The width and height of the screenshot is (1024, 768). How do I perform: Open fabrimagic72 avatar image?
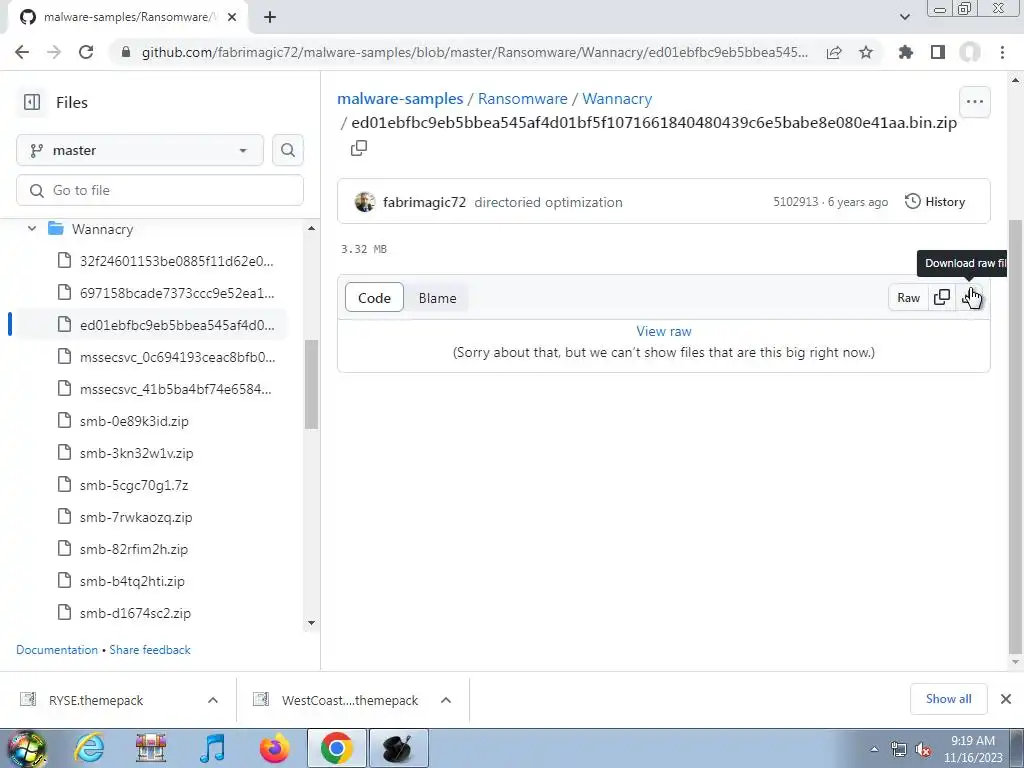click(x=365, y=202)
